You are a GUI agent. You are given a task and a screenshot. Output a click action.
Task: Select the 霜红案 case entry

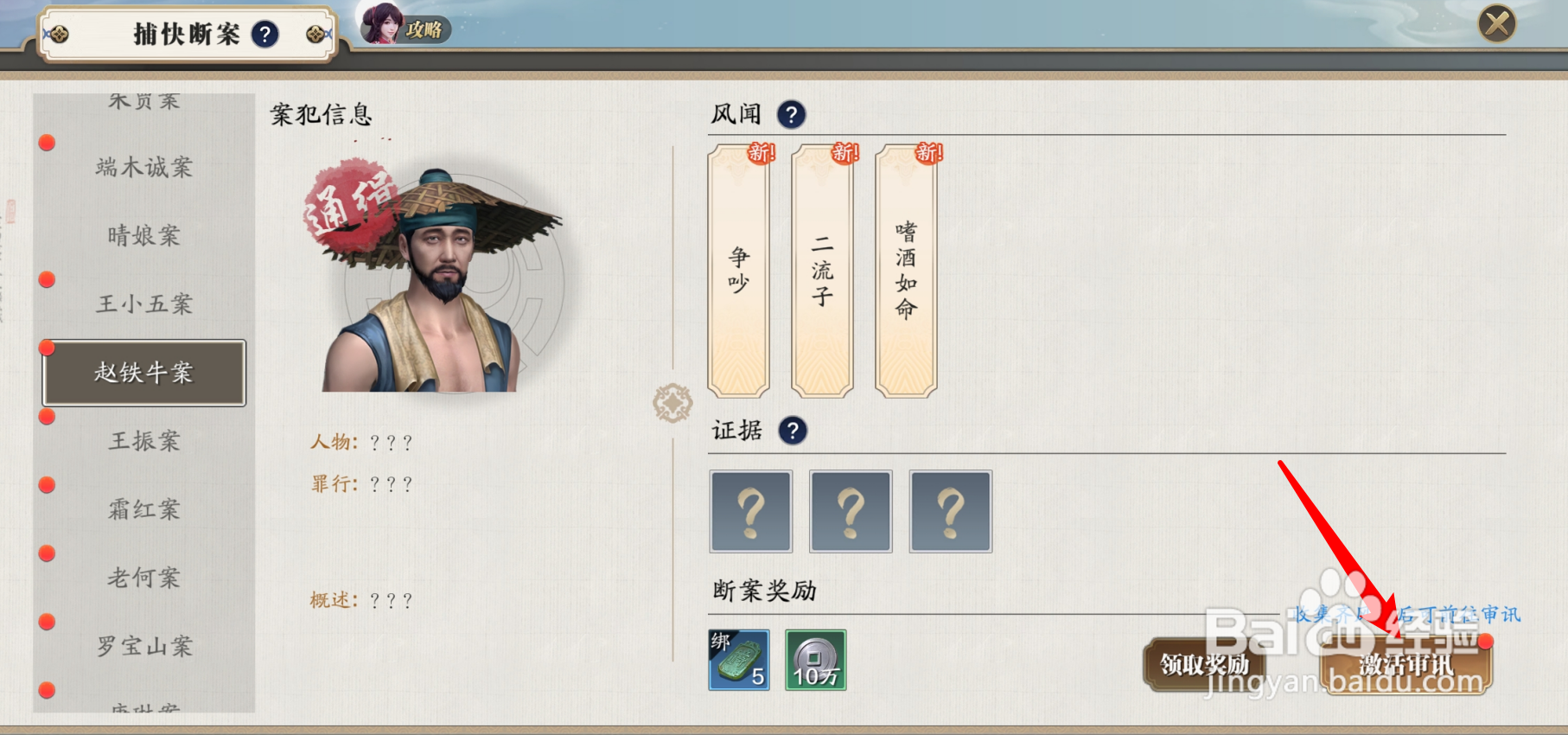point(144,509)
